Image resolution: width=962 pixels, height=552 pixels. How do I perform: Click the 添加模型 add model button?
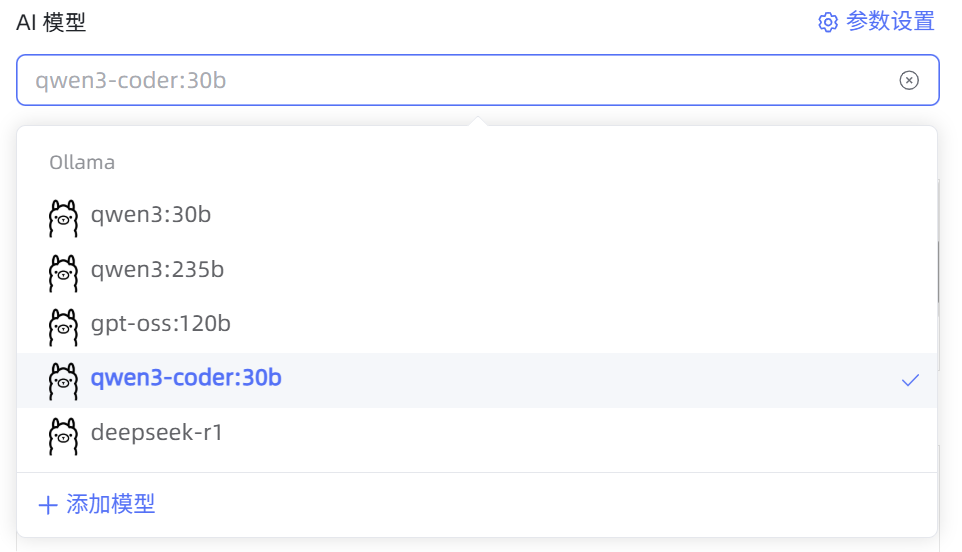tap(110, 504)
